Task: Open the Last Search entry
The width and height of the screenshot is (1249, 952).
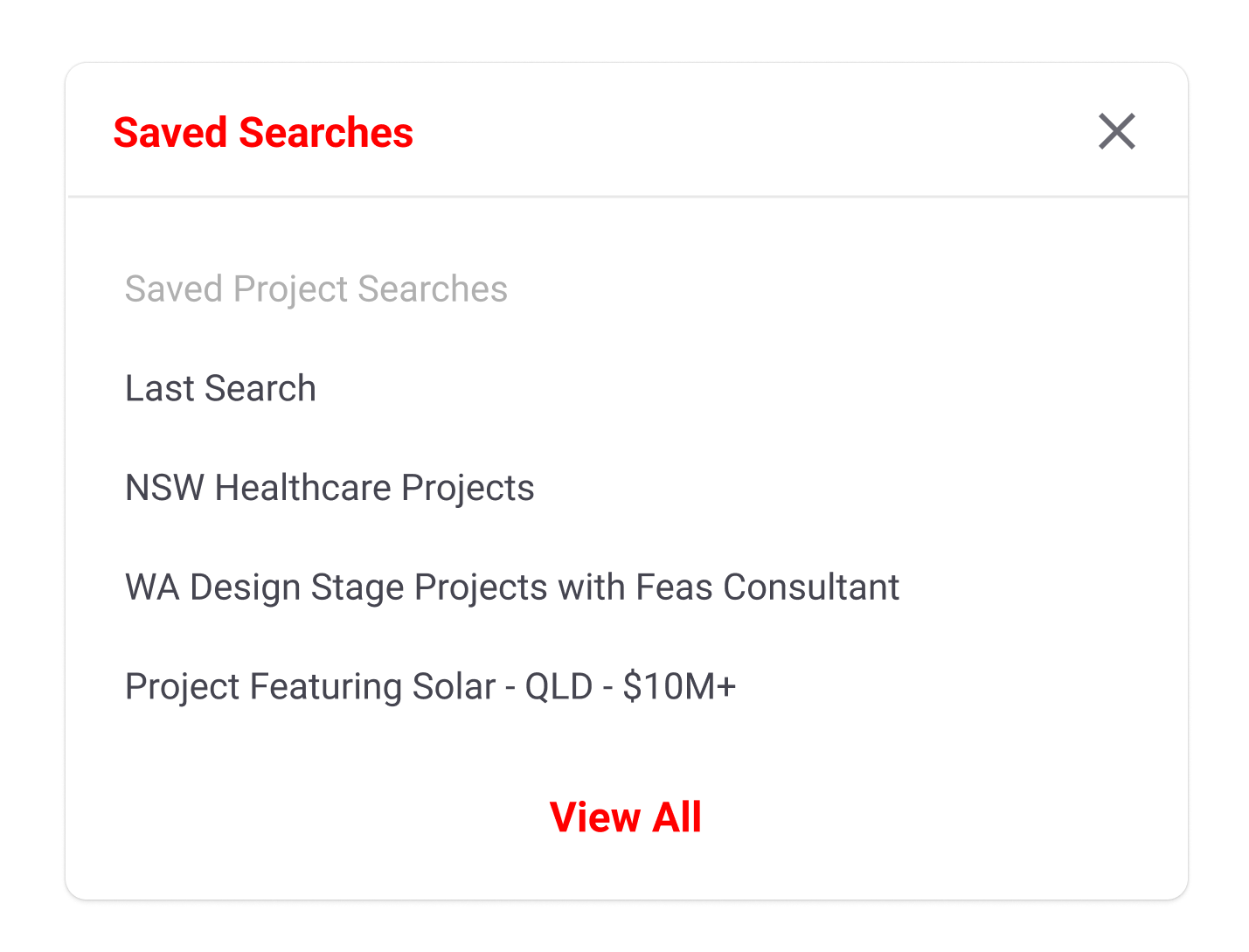Action: coord(220,388)
